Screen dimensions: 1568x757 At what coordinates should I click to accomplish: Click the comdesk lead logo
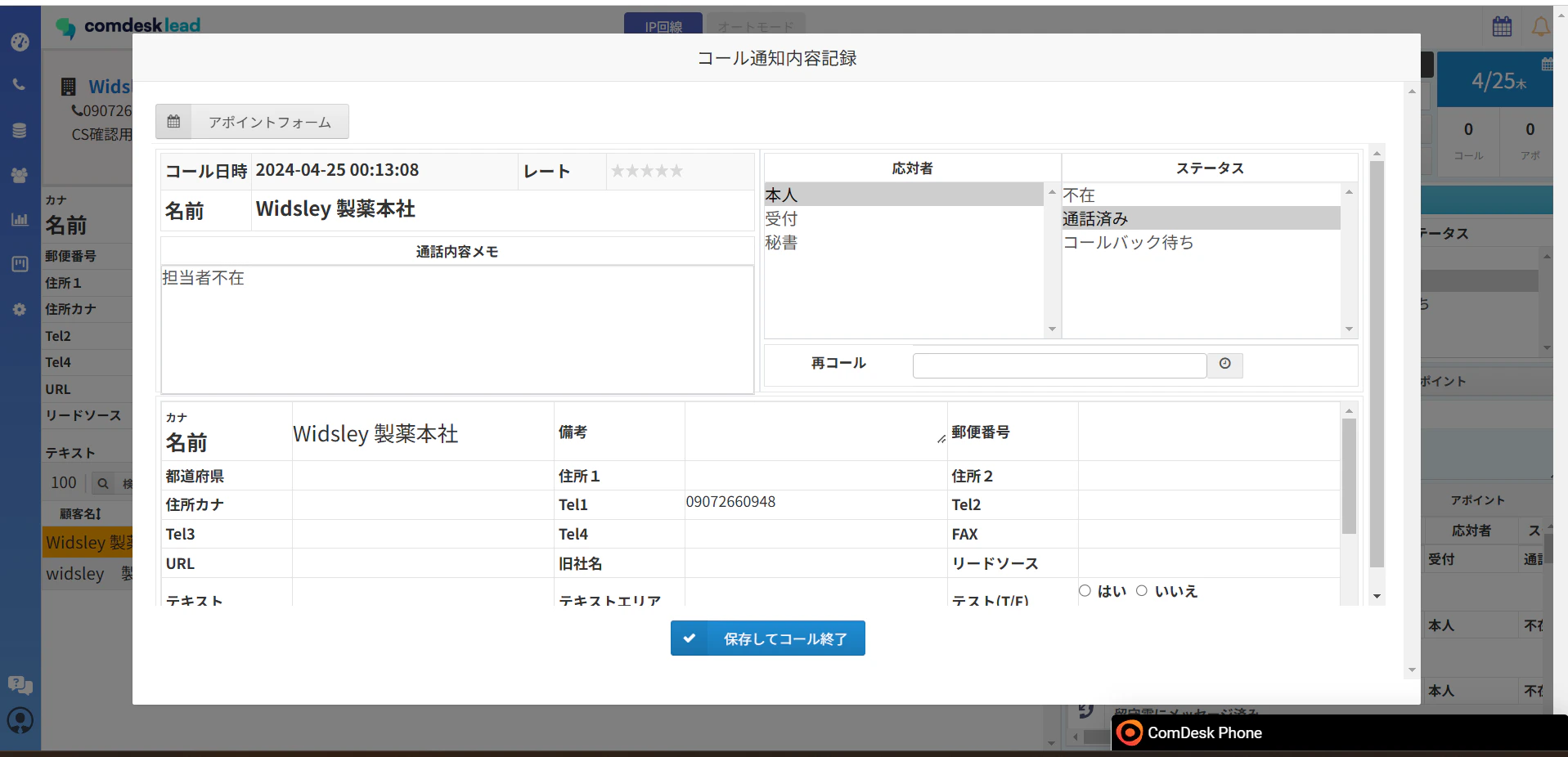tap(128, 26)
